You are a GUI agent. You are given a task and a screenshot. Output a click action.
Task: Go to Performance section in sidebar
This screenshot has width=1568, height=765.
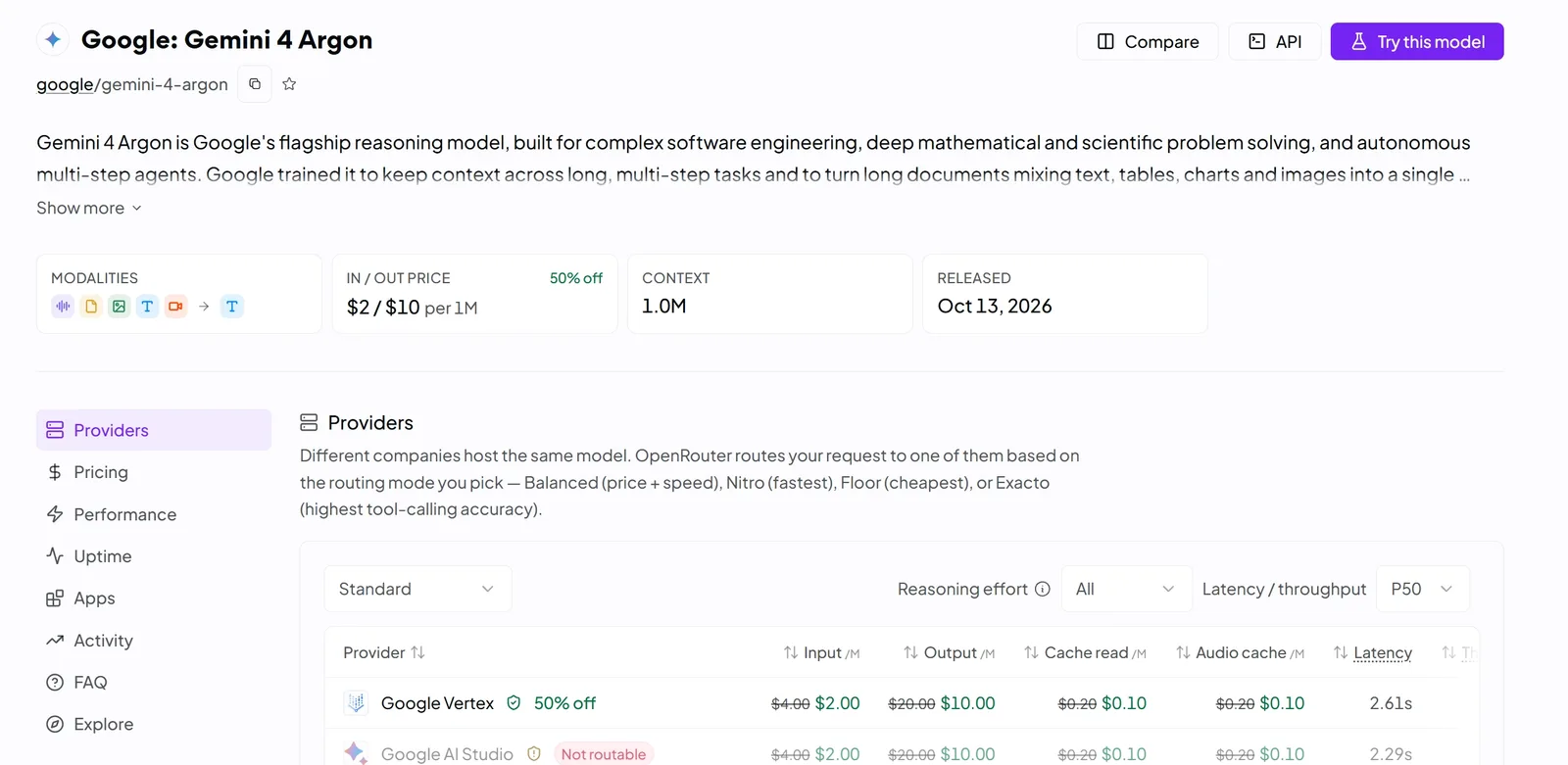(x=154, y=514)
